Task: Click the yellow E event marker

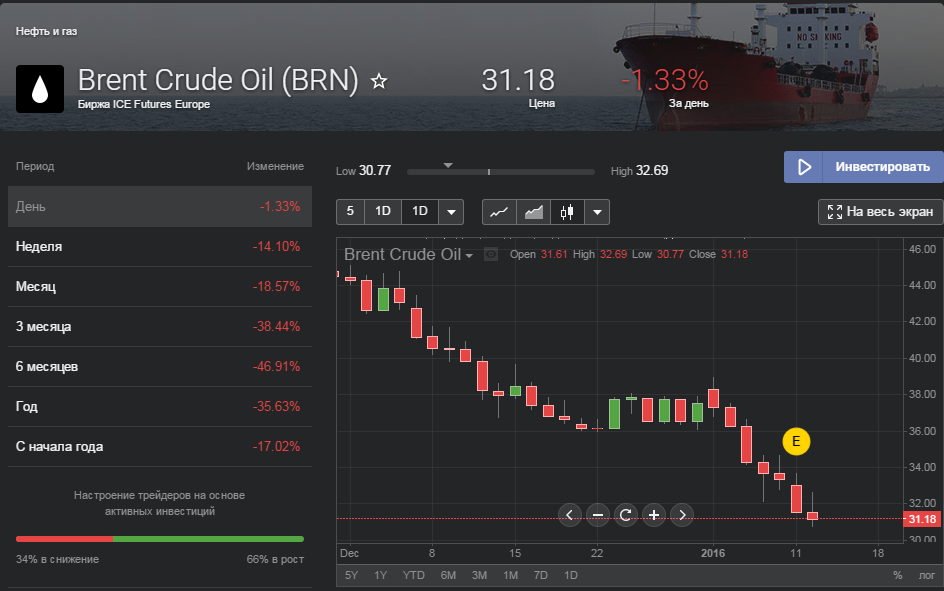Action: click(x=796, y=441)
